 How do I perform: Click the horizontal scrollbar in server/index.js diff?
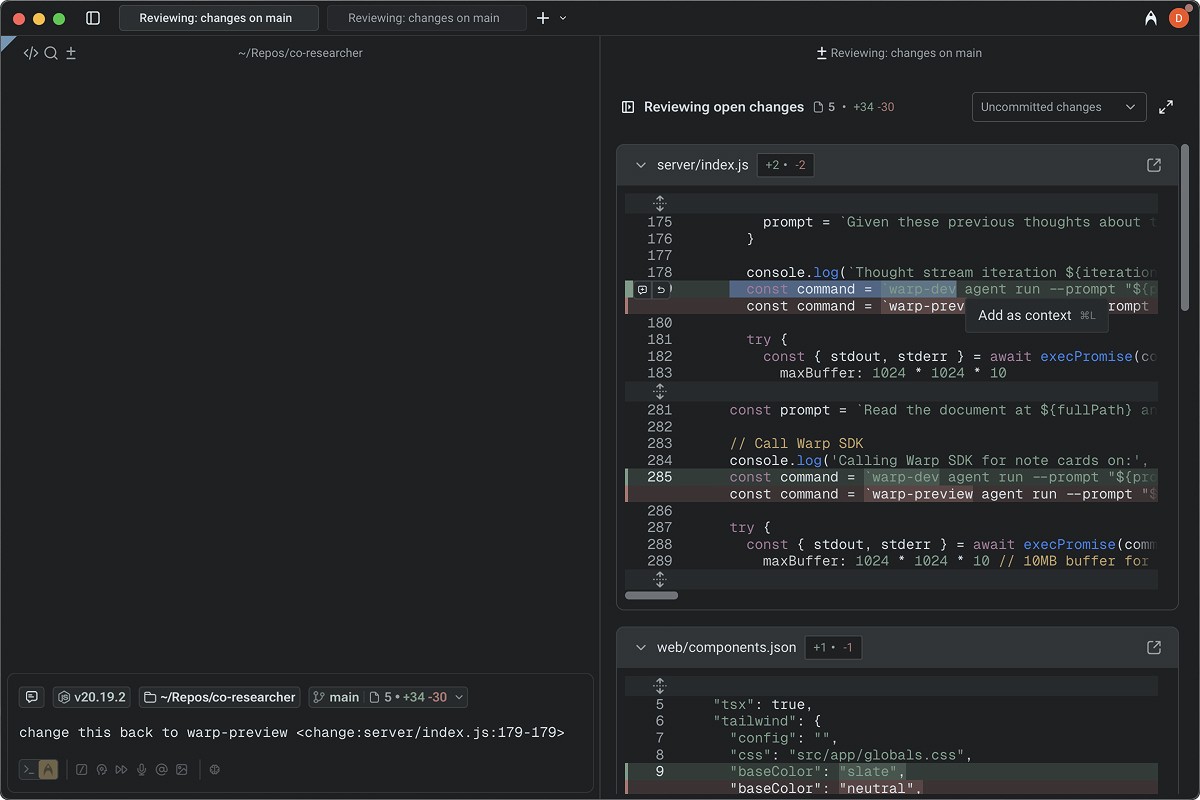coord(651,595)
